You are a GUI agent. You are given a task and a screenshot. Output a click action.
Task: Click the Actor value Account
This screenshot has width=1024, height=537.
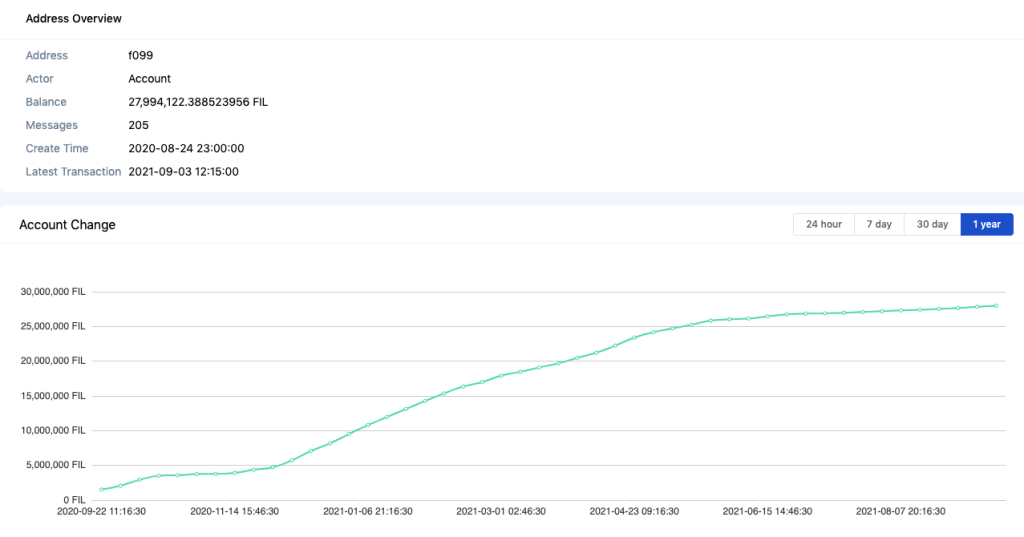pos(150,79)
